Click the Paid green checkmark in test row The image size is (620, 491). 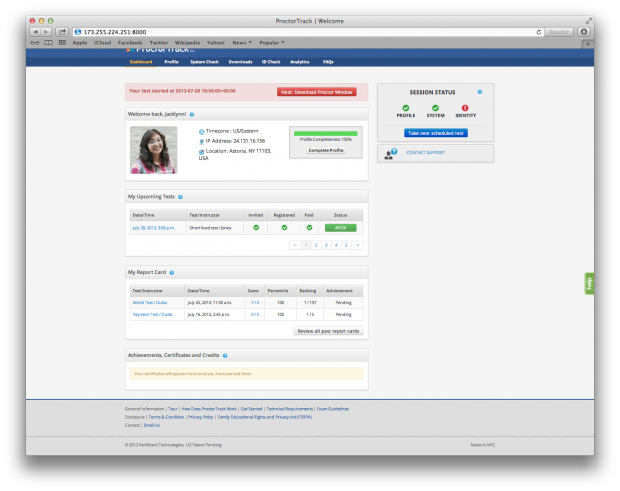point(311,227)
